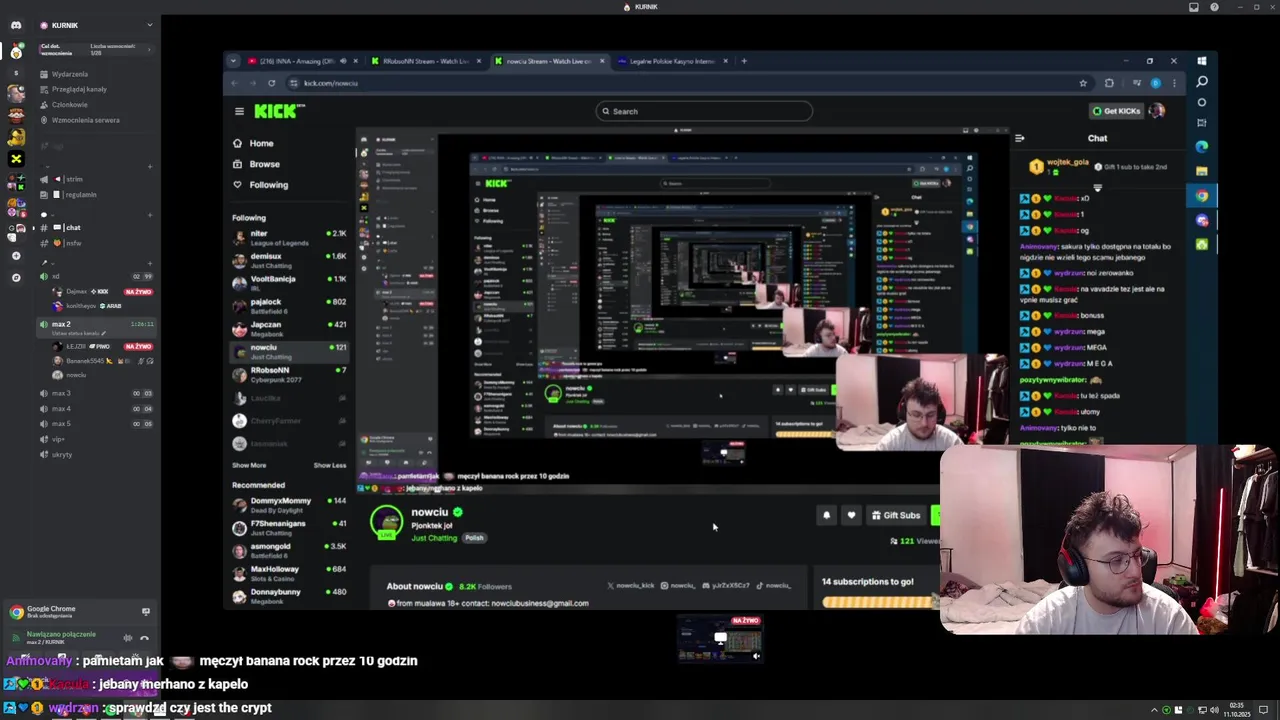Click the Polish language tag
Screen dimensions: 1280x720
(x=474, y=538)
